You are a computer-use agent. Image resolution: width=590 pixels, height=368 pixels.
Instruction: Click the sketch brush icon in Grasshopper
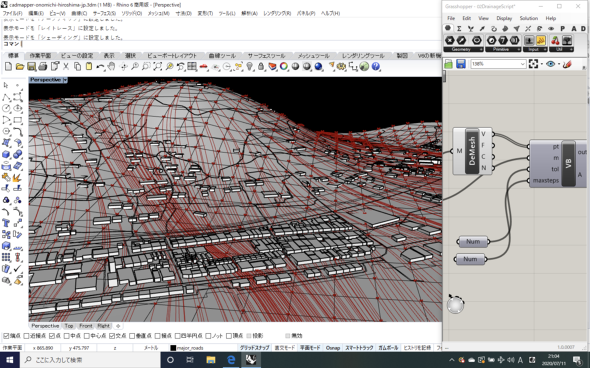pos(567,64)
